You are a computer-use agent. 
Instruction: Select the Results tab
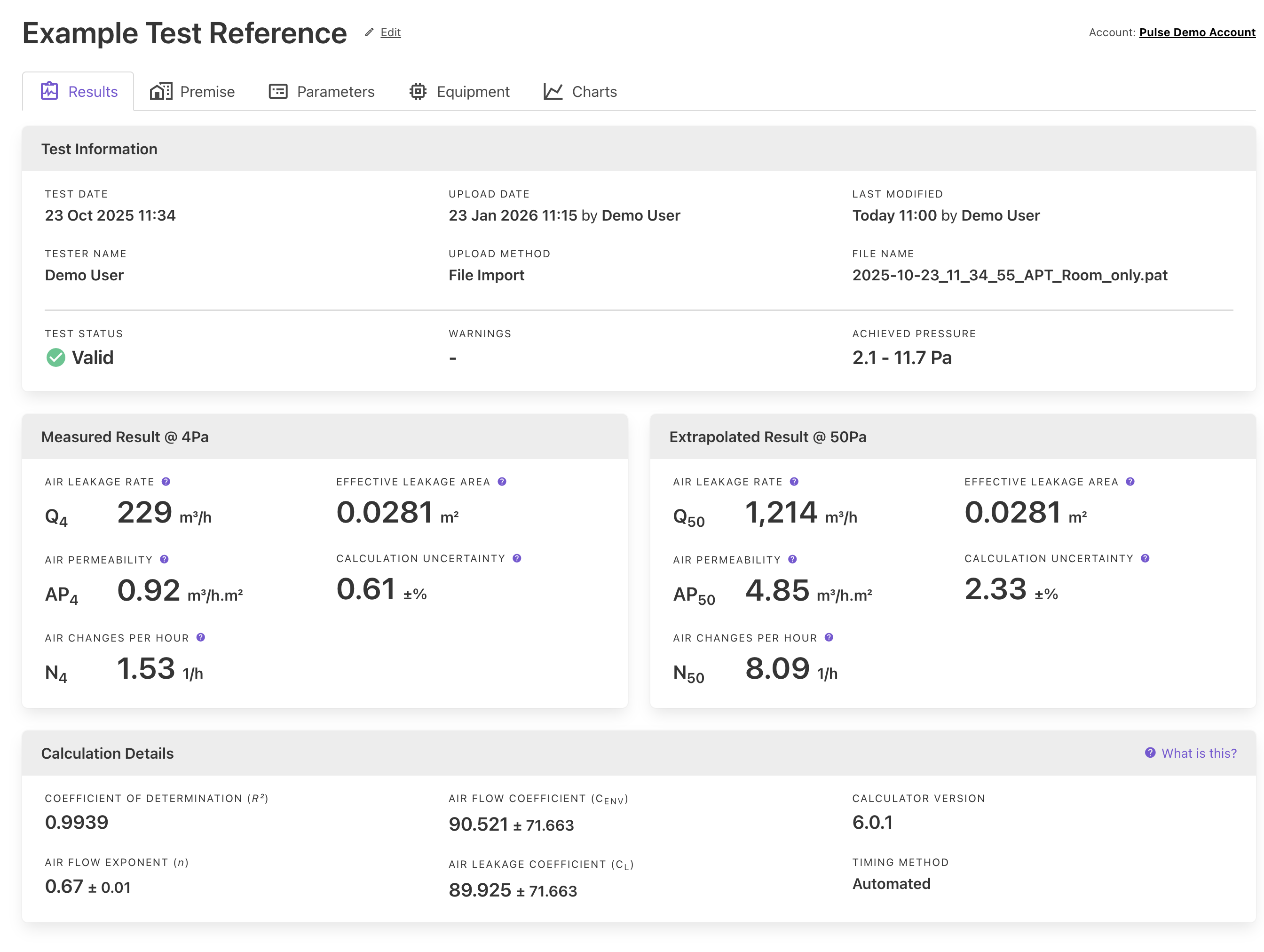click(x=79, y=91)
